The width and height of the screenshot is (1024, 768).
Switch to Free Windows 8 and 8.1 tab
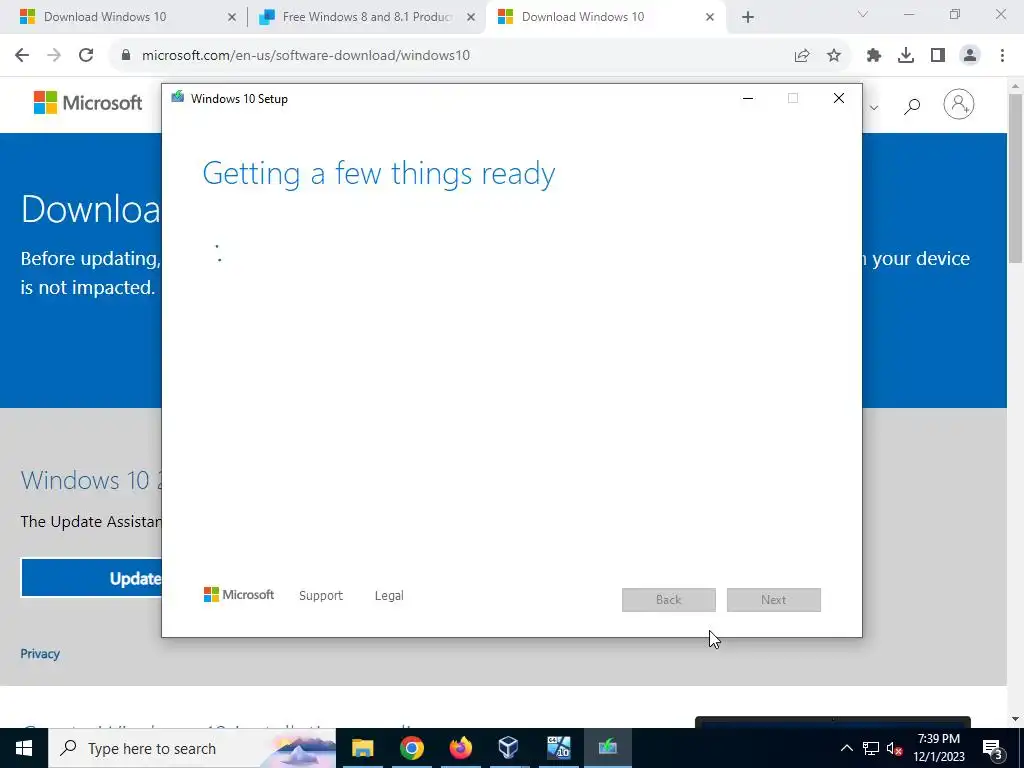(366, 17)
